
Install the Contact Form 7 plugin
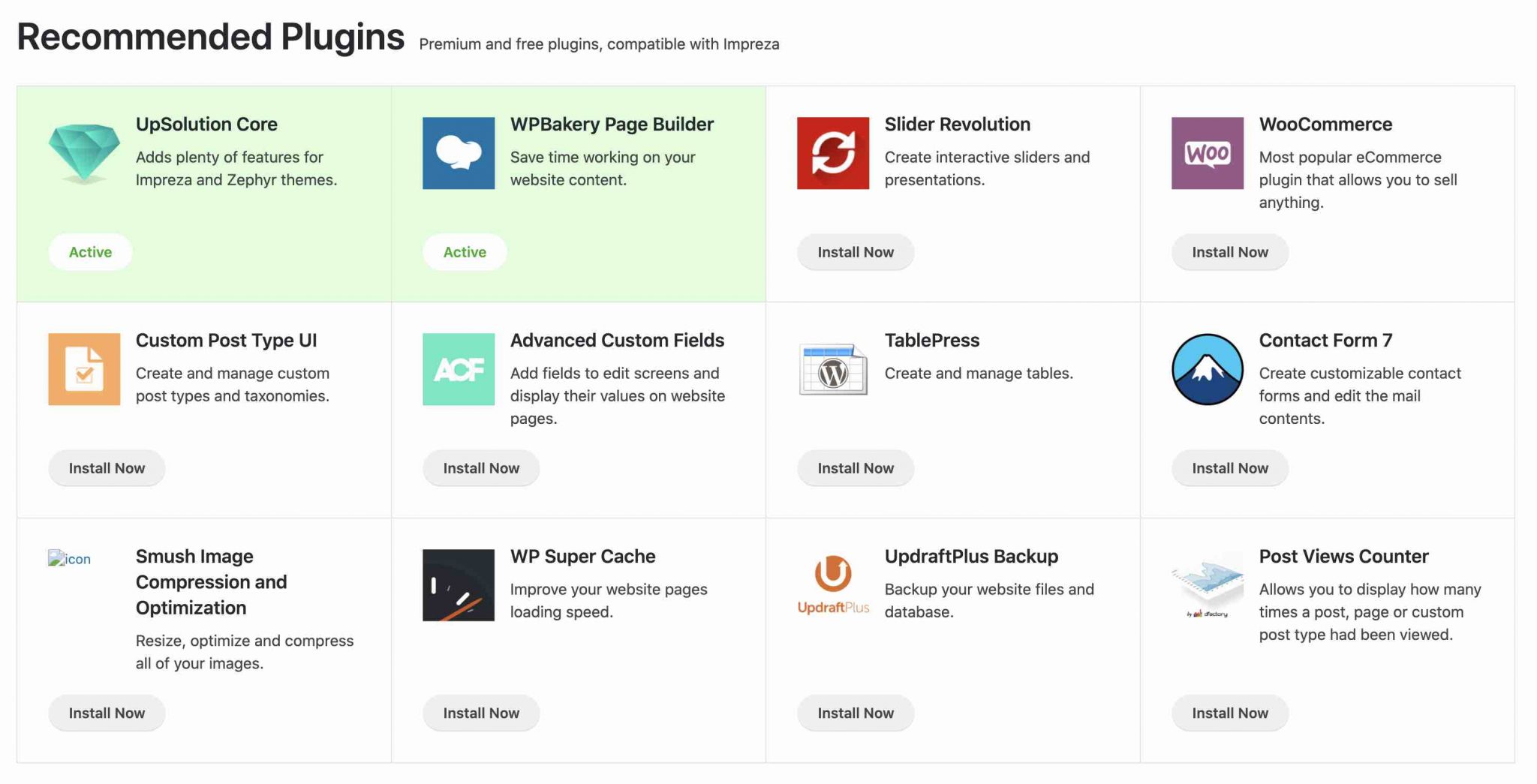(x=1230, y=468)
